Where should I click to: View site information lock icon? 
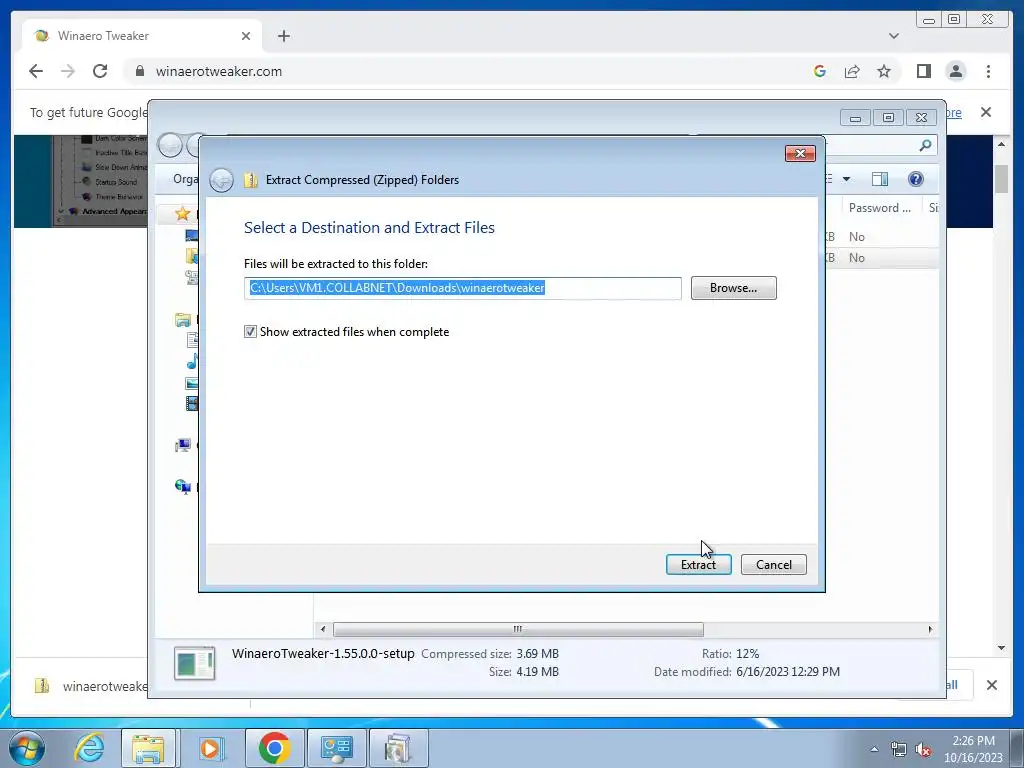coord(140,71)
